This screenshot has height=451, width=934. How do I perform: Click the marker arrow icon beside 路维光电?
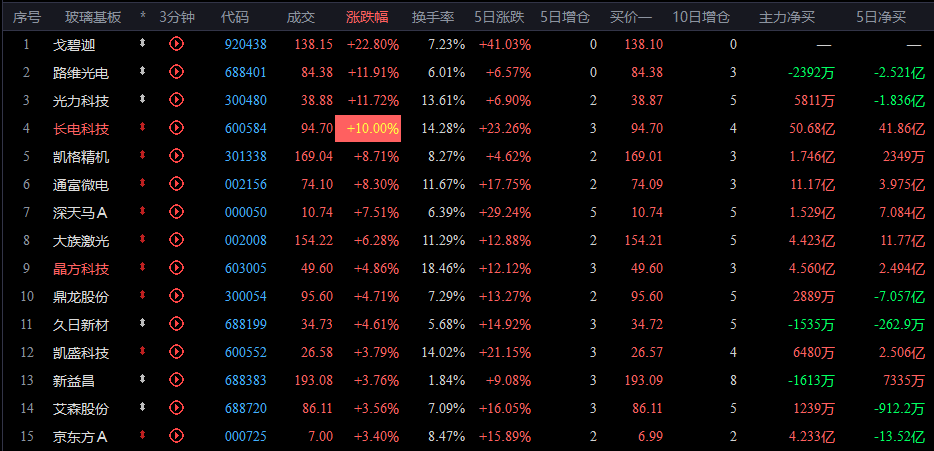tap(142, 70)
